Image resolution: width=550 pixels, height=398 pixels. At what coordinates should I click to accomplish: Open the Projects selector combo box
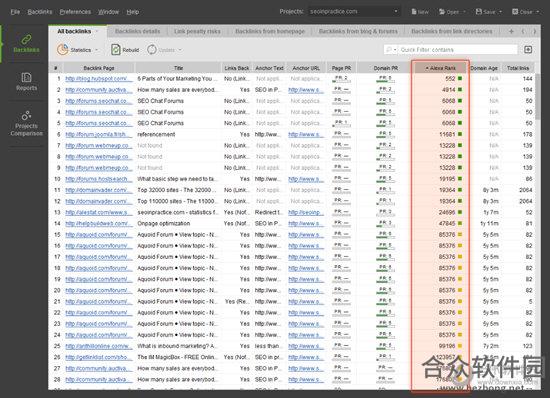pos(354,12)
